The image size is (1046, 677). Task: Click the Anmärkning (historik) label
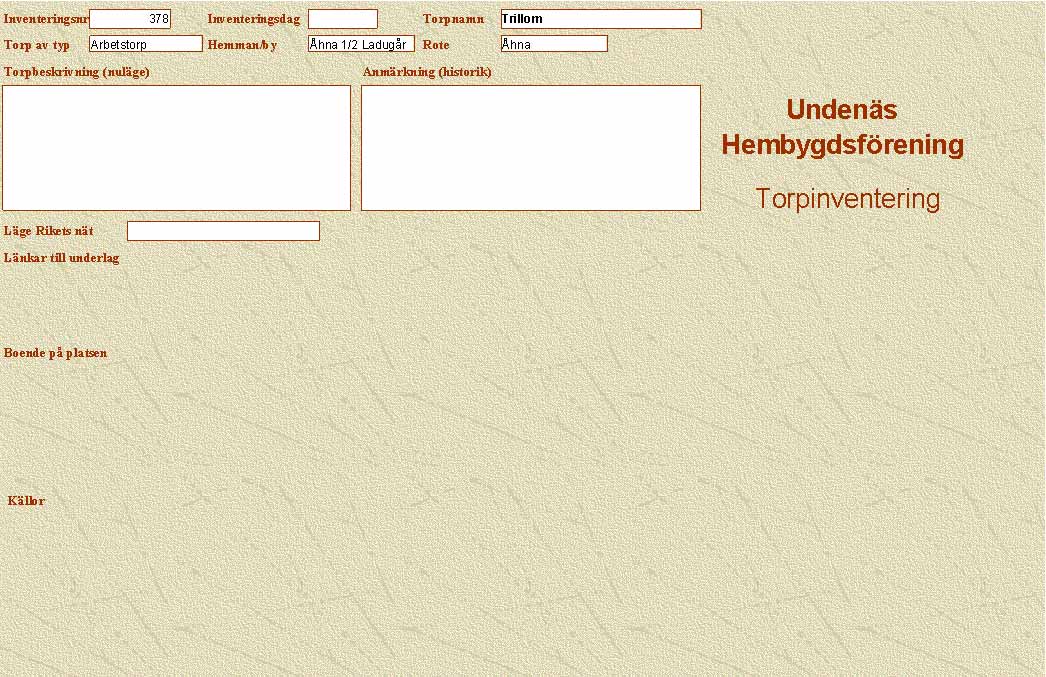click(x=427, y=72)
